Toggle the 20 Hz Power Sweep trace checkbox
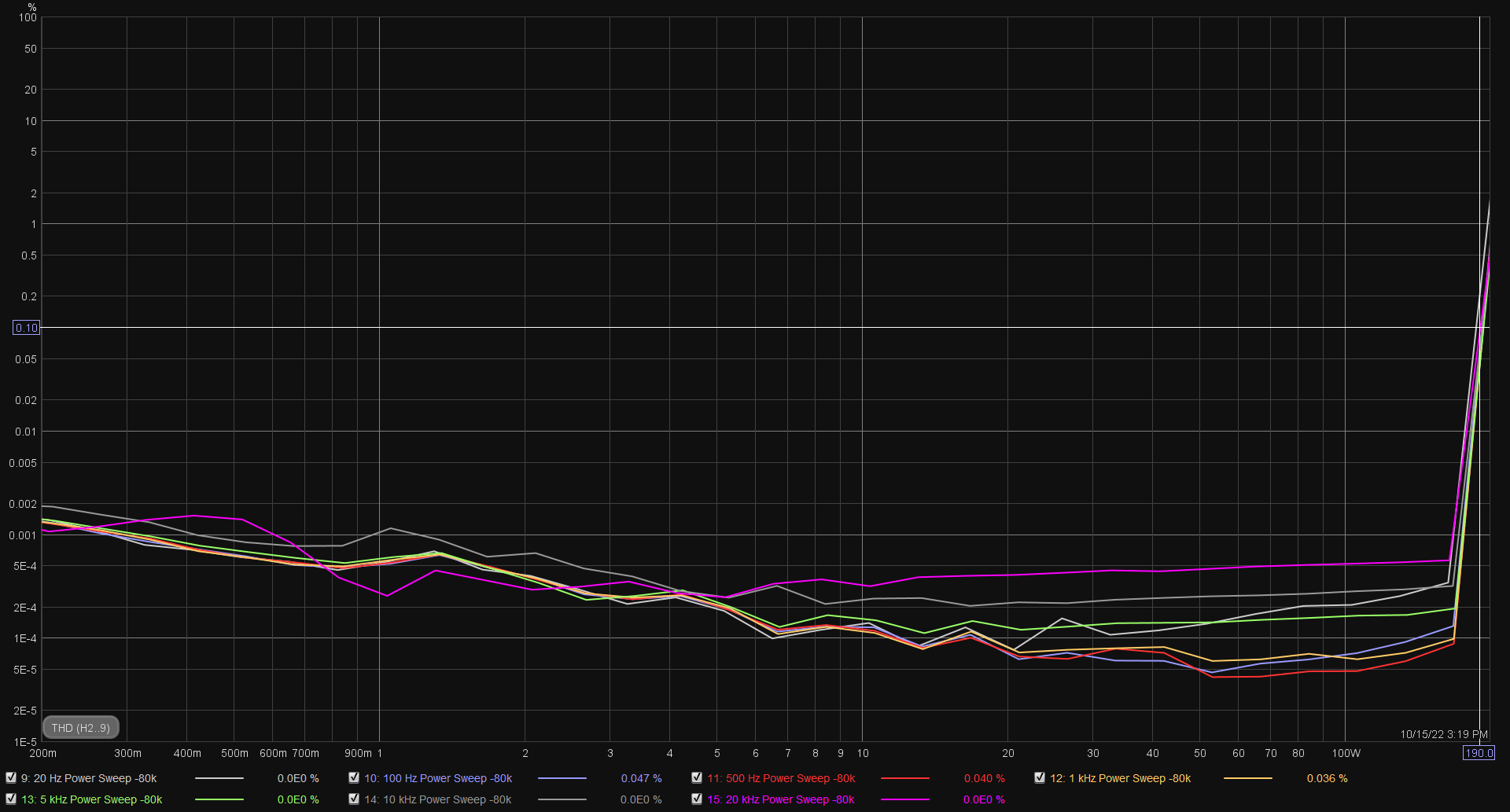The height and width of the screenshot is (812, 1510). [x=11, y=777]
